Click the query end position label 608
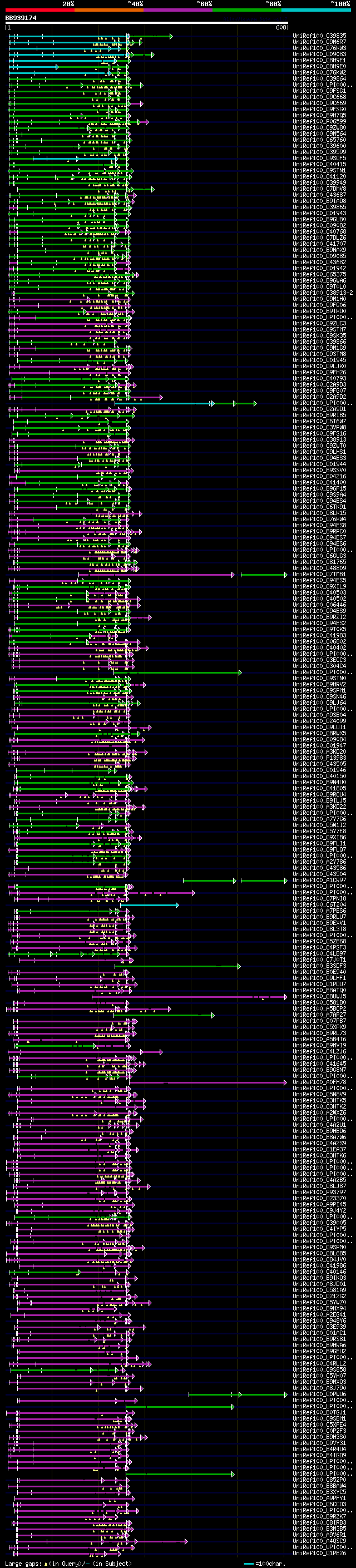Viewport: 356px width, 1568px height. (x=280, y=27)
